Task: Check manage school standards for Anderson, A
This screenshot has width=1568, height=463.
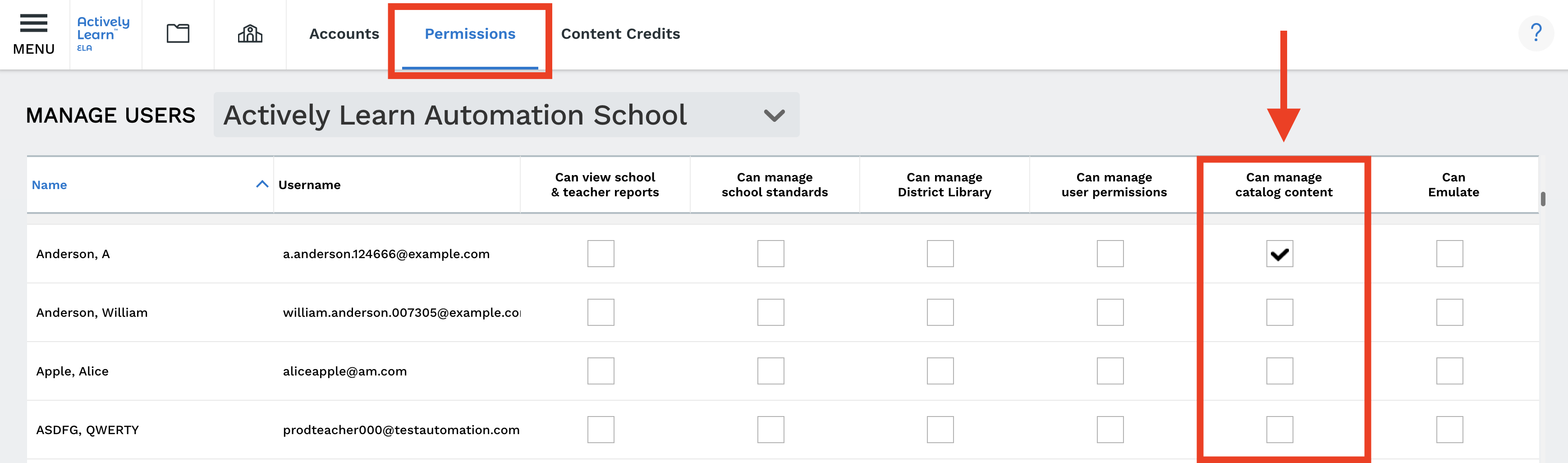Action: [770, 254]
